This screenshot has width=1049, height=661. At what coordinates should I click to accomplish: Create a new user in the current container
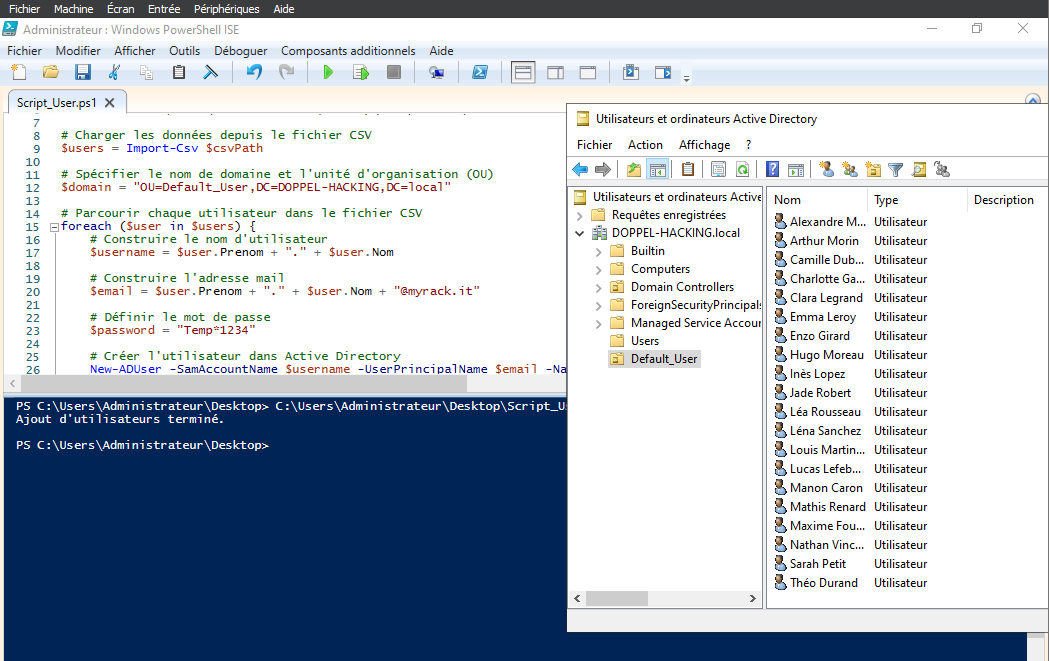(x=826, y=170)
